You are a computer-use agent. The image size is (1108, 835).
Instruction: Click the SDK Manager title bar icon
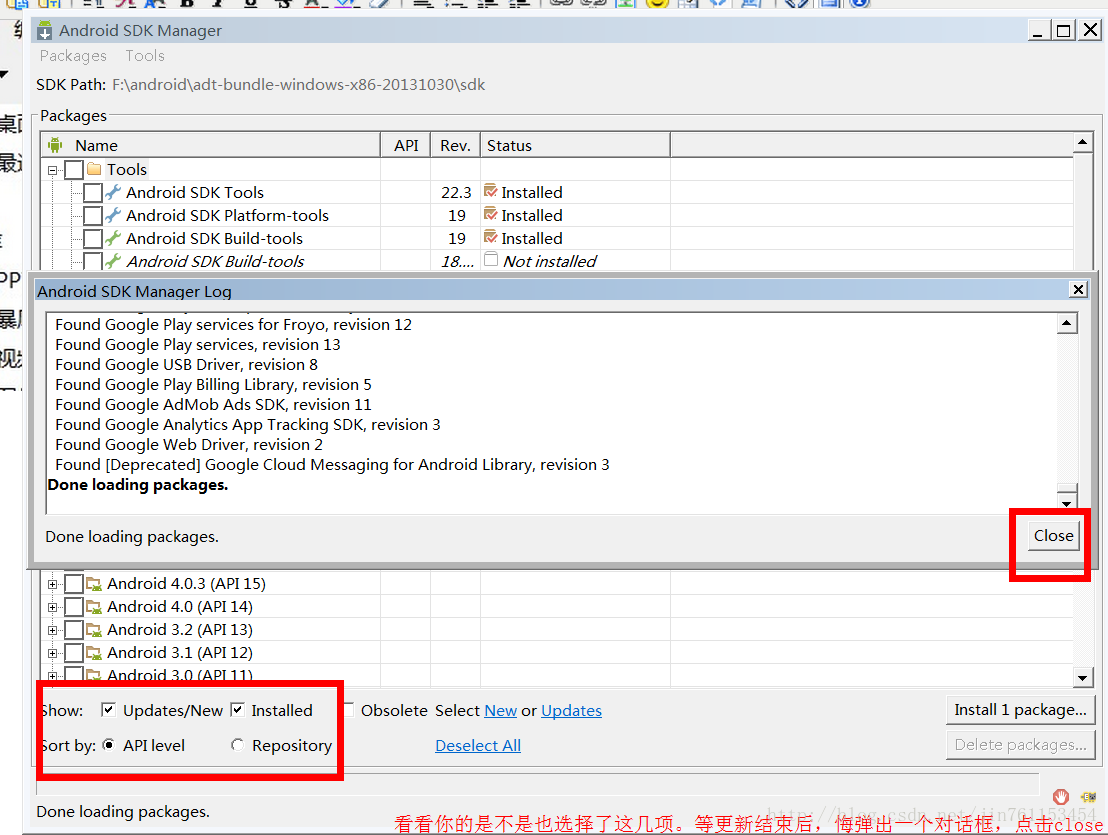point(45,30)
